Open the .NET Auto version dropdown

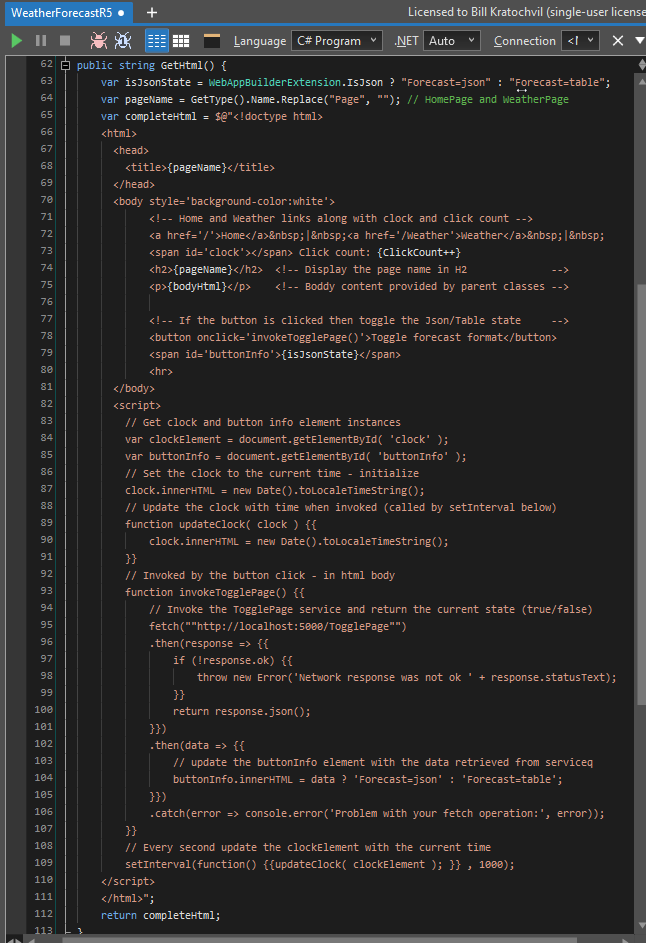[x=452, y=41]
